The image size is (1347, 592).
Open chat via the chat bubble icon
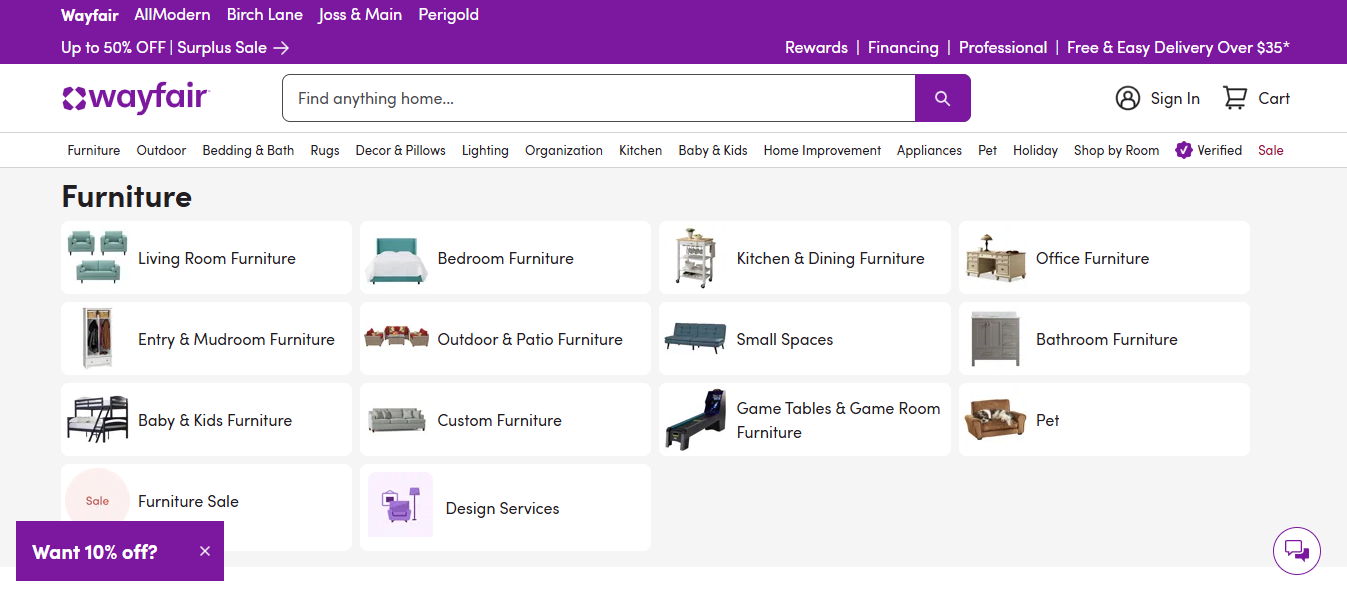tap(1296, 550)
